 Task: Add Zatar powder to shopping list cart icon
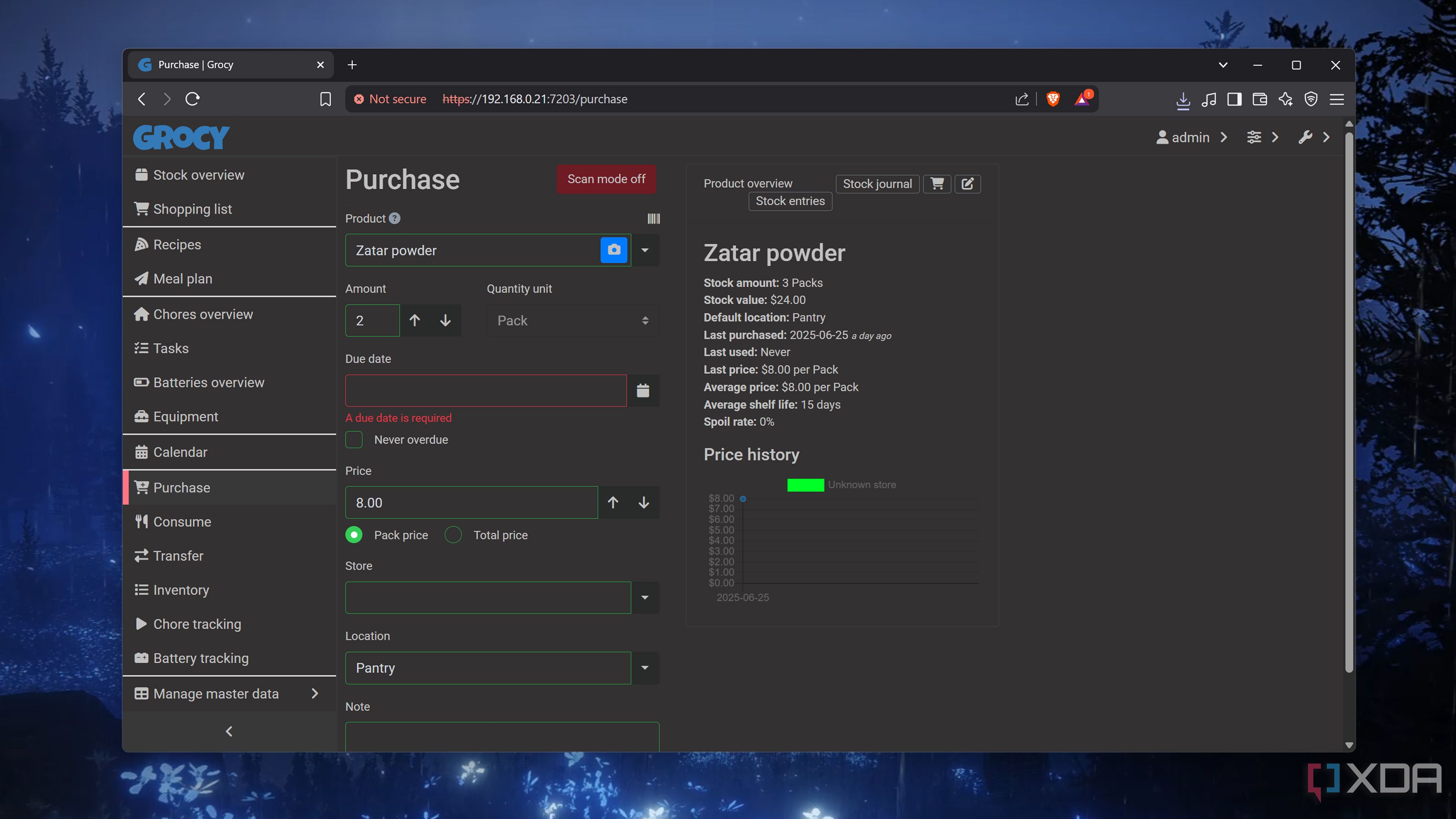click(x=937, y=184)
